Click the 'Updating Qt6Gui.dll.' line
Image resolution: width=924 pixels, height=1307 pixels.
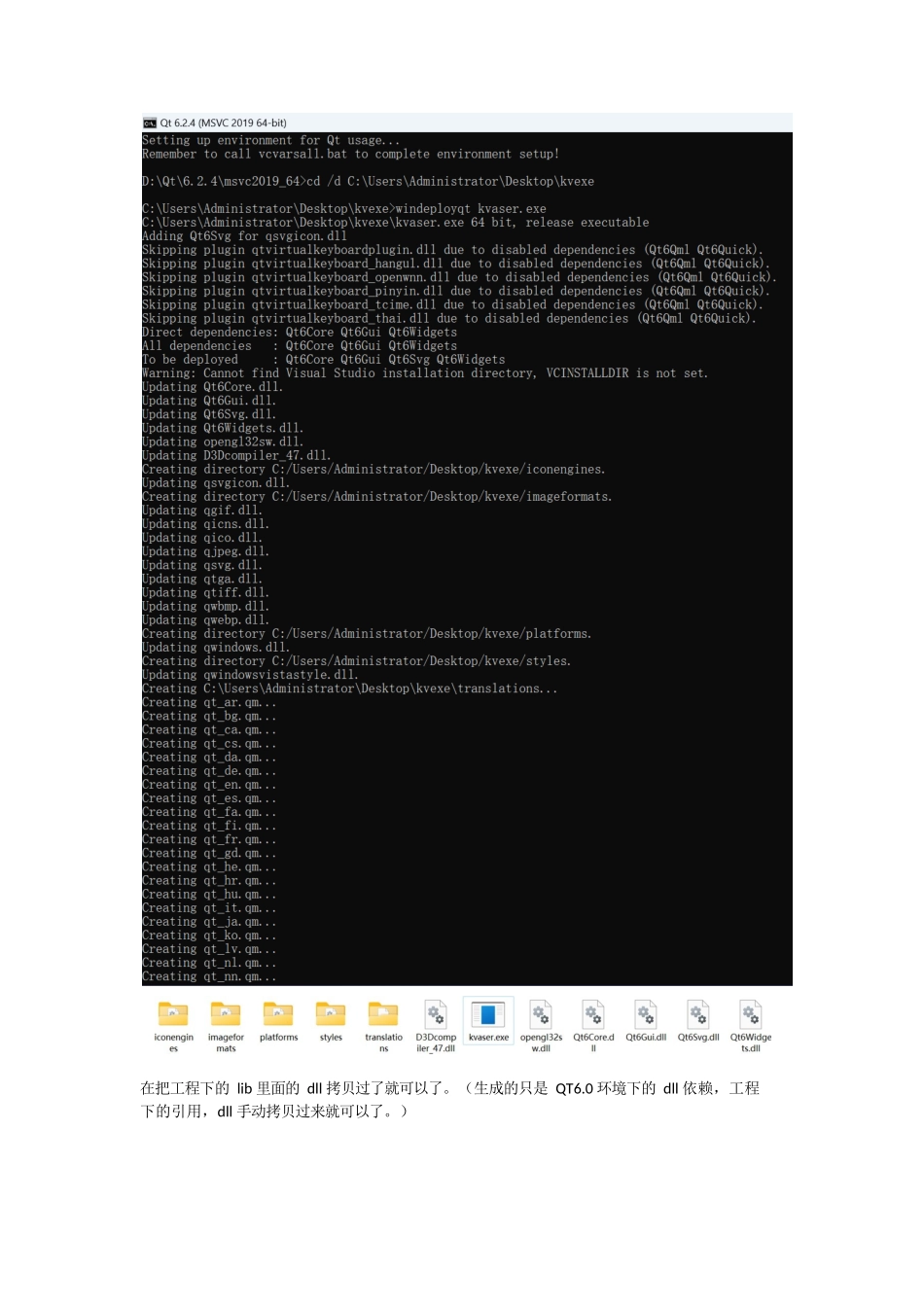[209, 401]
